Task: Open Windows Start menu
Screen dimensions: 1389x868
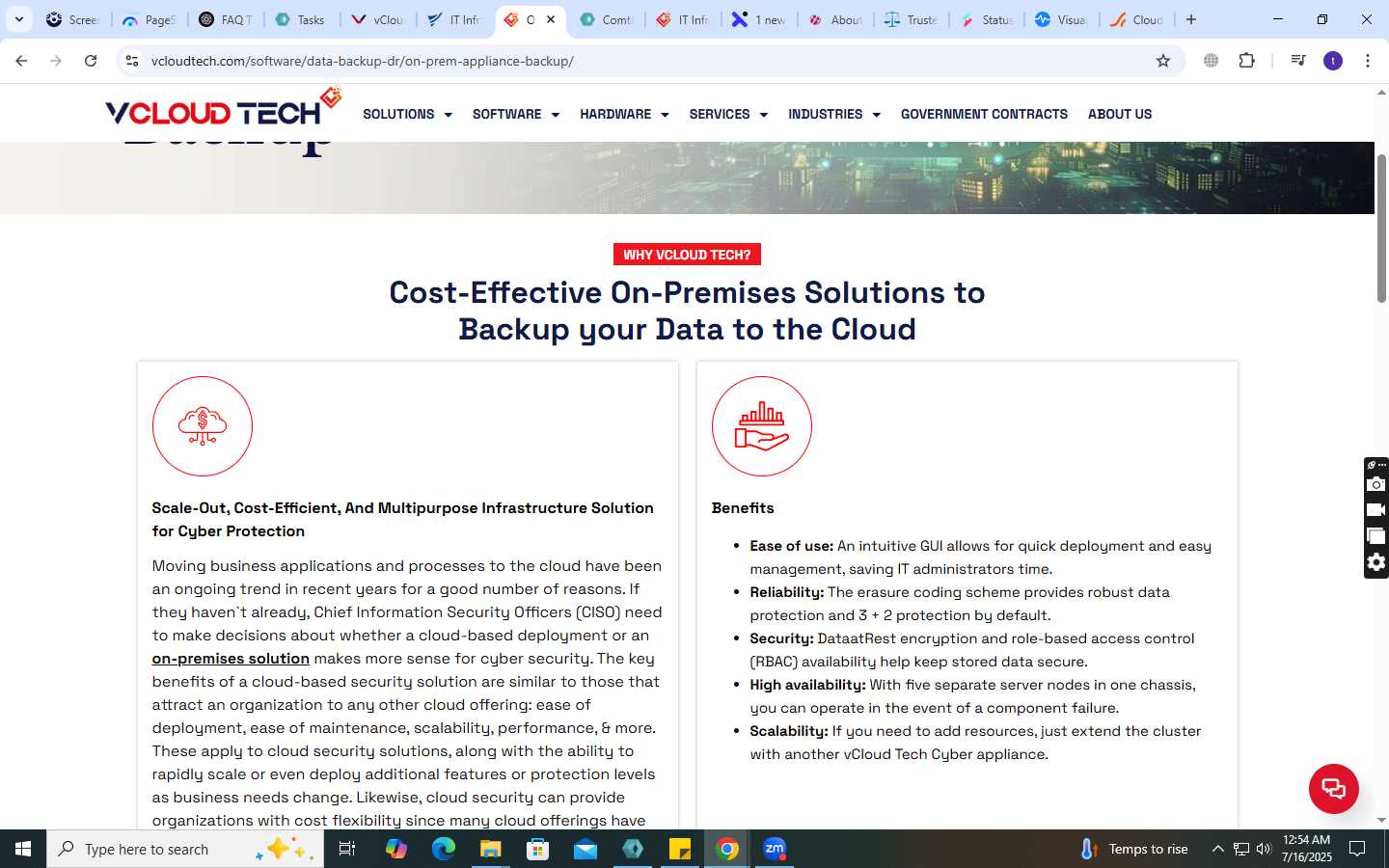Action: [23, 849]
